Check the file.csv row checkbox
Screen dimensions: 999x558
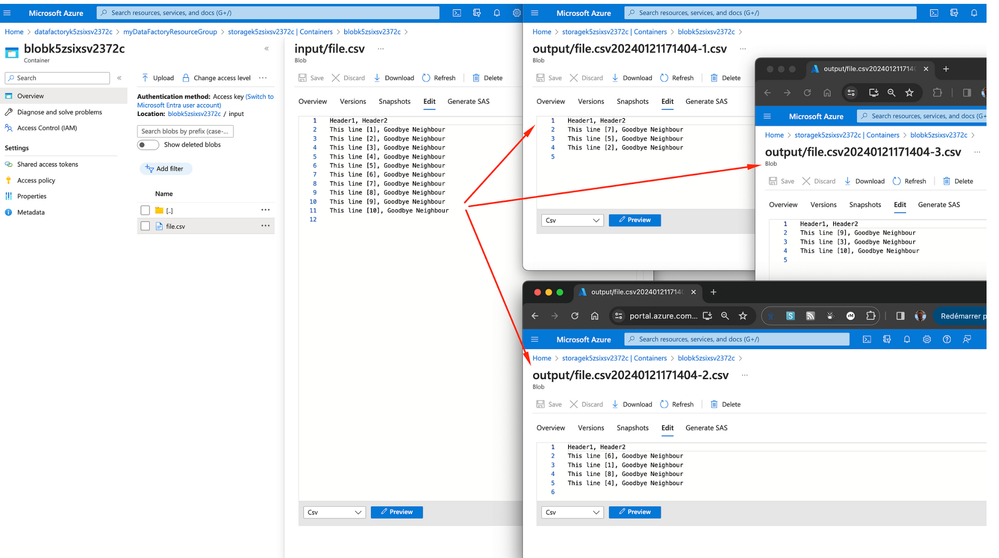[x=145, y=226]
